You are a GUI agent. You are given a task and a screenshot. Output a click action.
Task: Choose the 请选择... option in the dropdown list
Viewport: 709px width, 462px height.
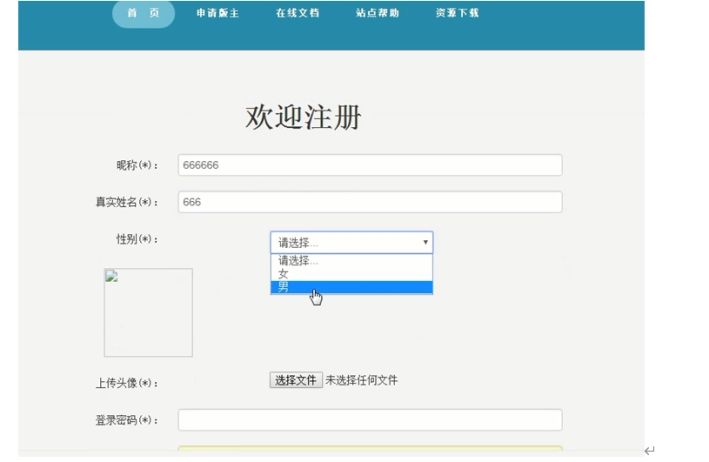coord(351,260)
